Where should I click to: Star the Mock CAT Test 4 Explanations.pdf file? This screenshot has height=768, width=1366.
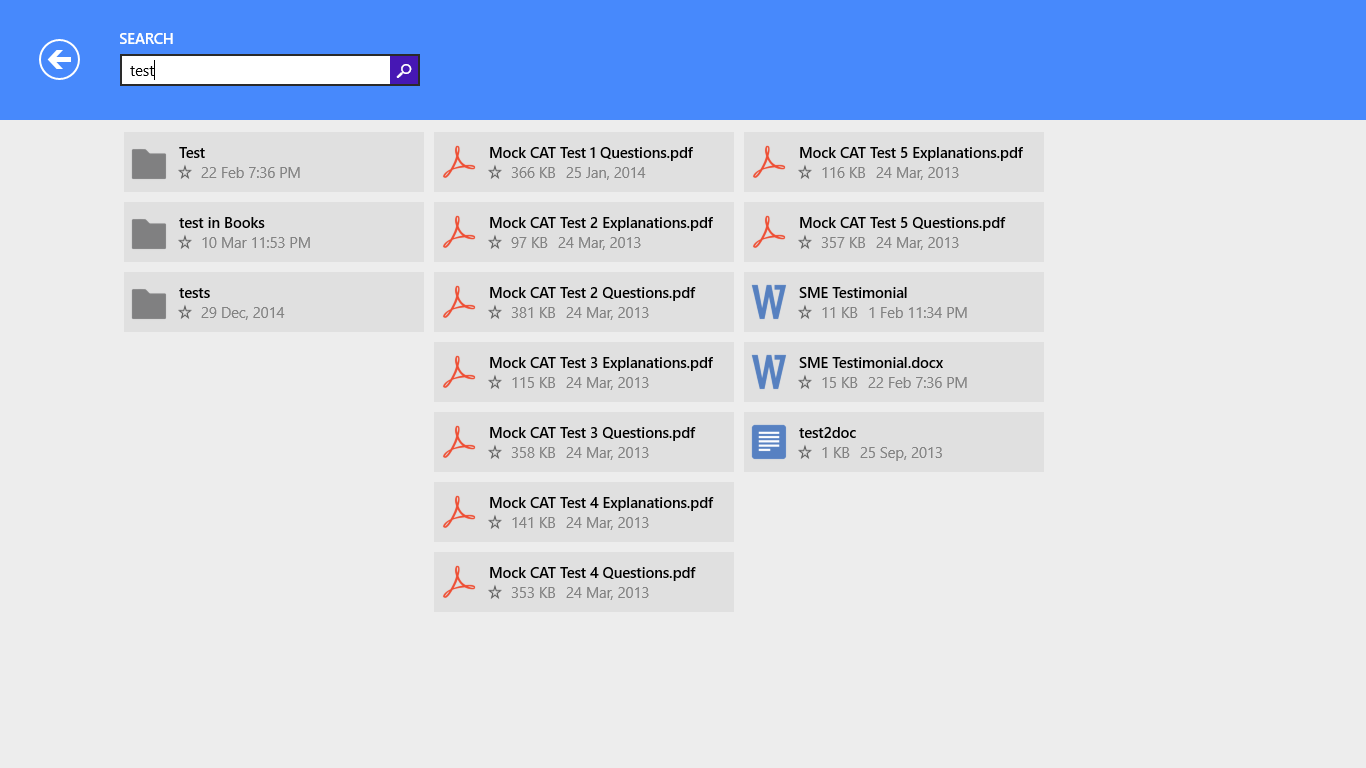pyautogui.click(x=495, y=523)
